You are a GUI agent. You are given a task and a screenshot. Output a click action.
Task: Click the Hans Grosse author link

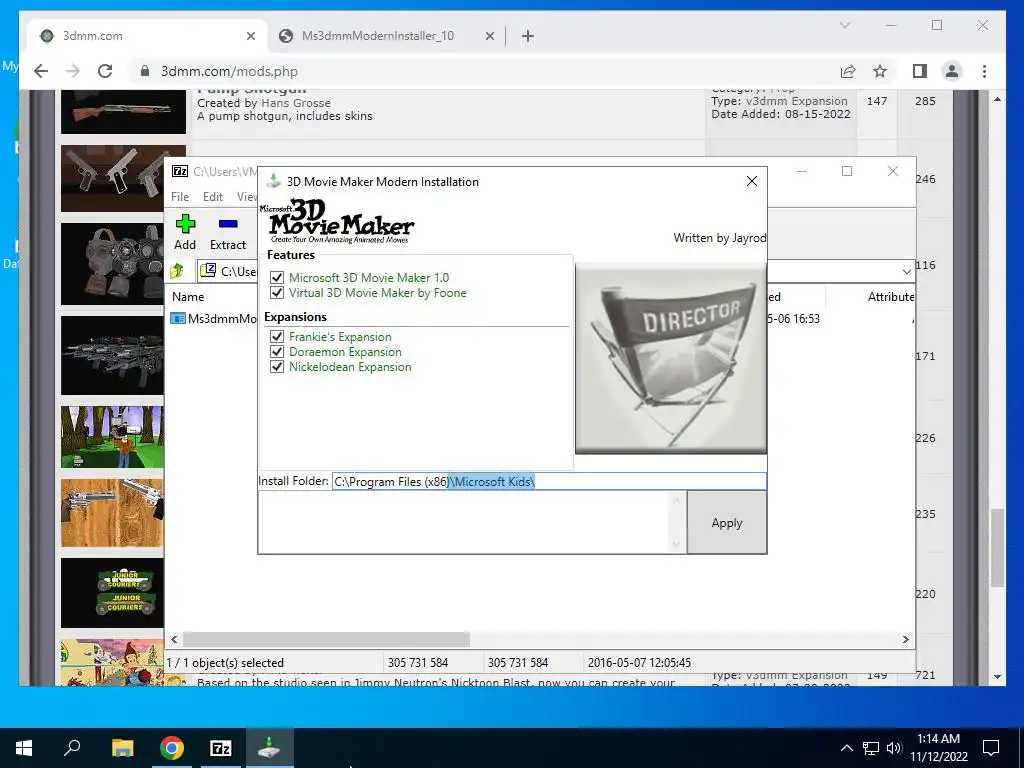[x=295, y=103]
